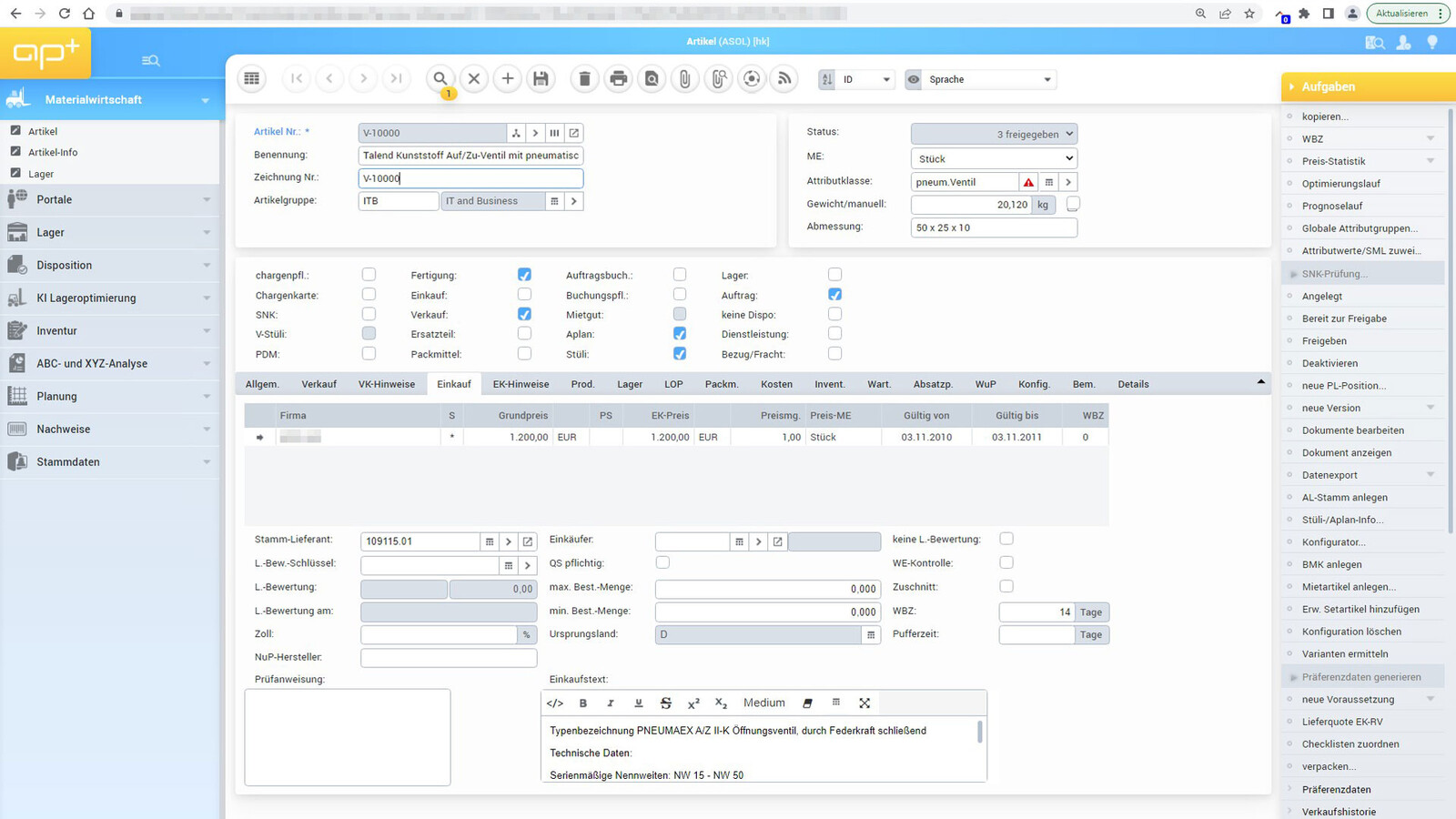Enable the chargenpfl. checkbox
This screenshot has height=819, width=1456.
369,274
